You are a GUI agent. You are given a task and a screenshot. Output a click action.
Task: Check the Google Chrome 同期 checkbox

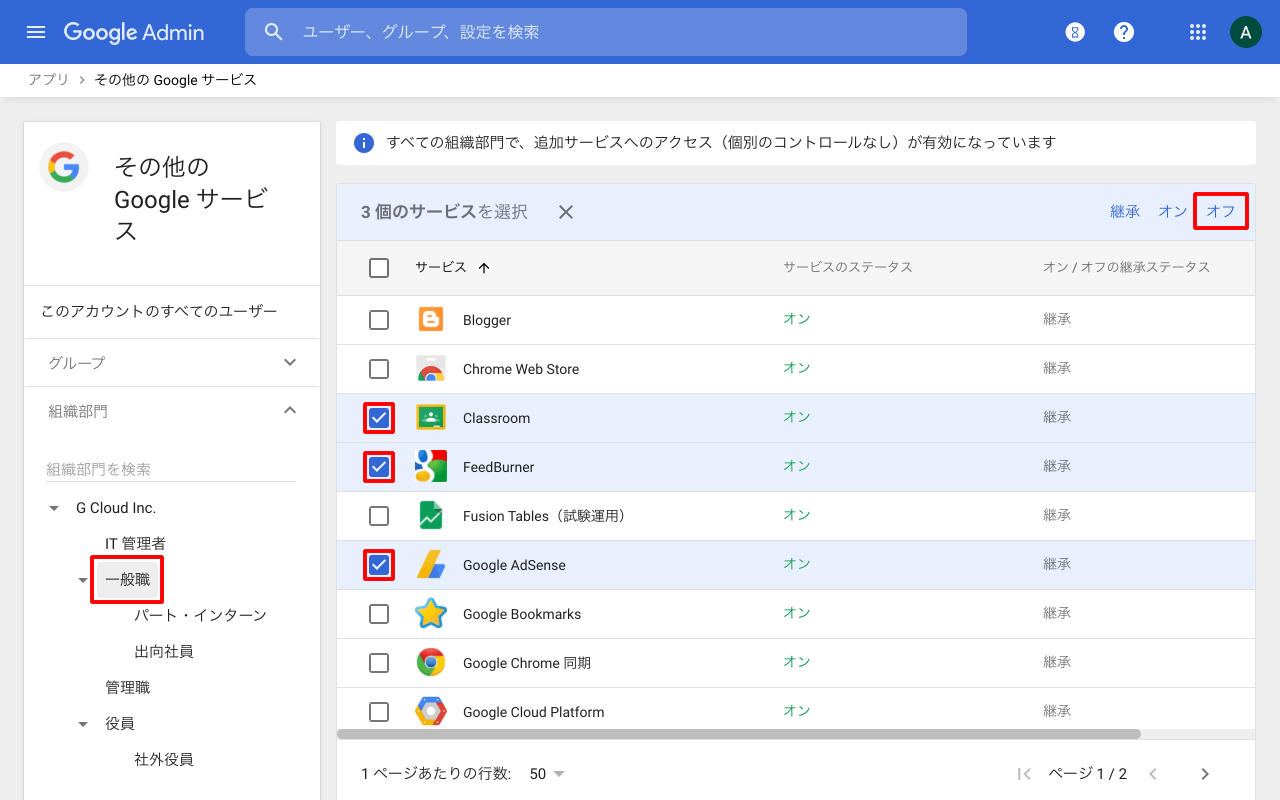pyautogui.click(x=379, y=663)
